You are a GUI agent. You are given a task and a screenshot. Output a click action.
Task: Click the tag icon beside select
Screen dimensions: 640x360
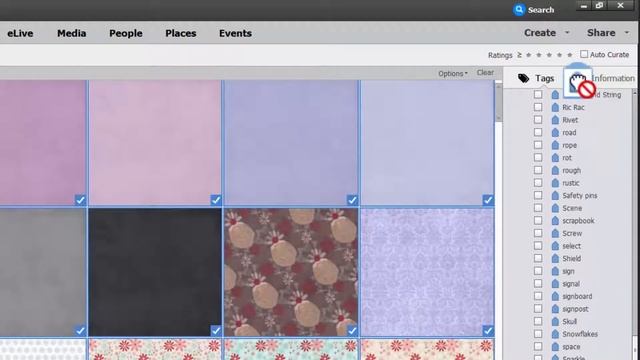(555, 246)
